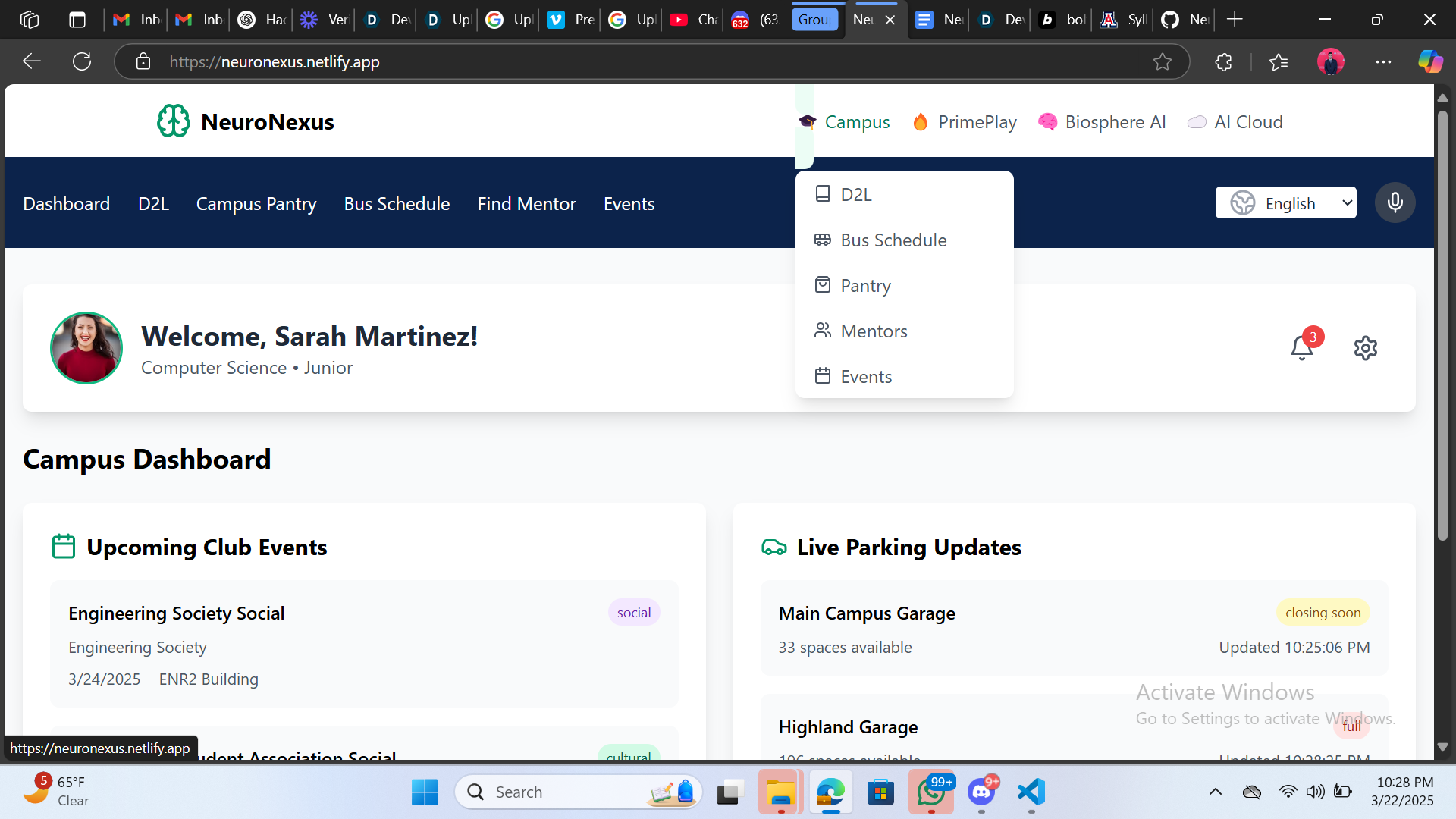Open Find Mentor in navy navbar
1456x819 pixels.
tap(526, 204)
